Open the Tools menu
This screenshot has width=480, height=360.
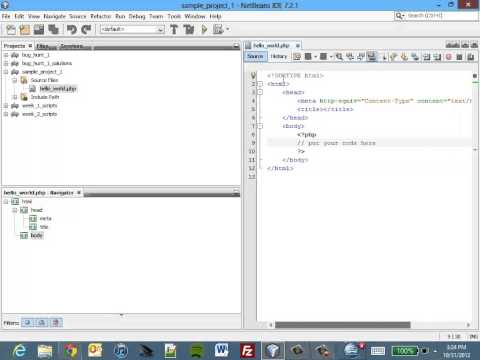pos(174,16)
